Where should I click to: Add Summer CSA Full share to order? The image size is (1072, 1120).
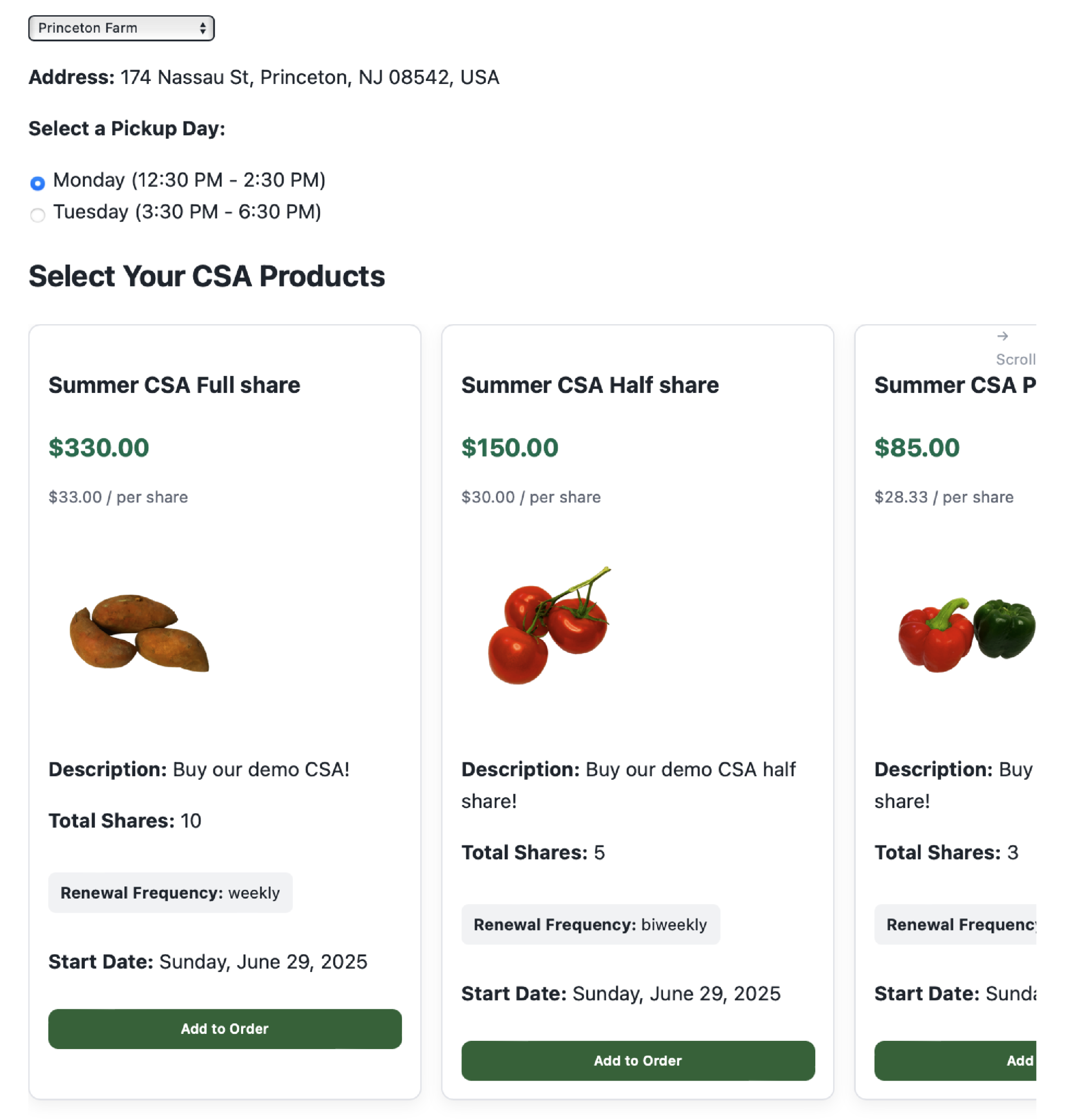point(225,1029)
